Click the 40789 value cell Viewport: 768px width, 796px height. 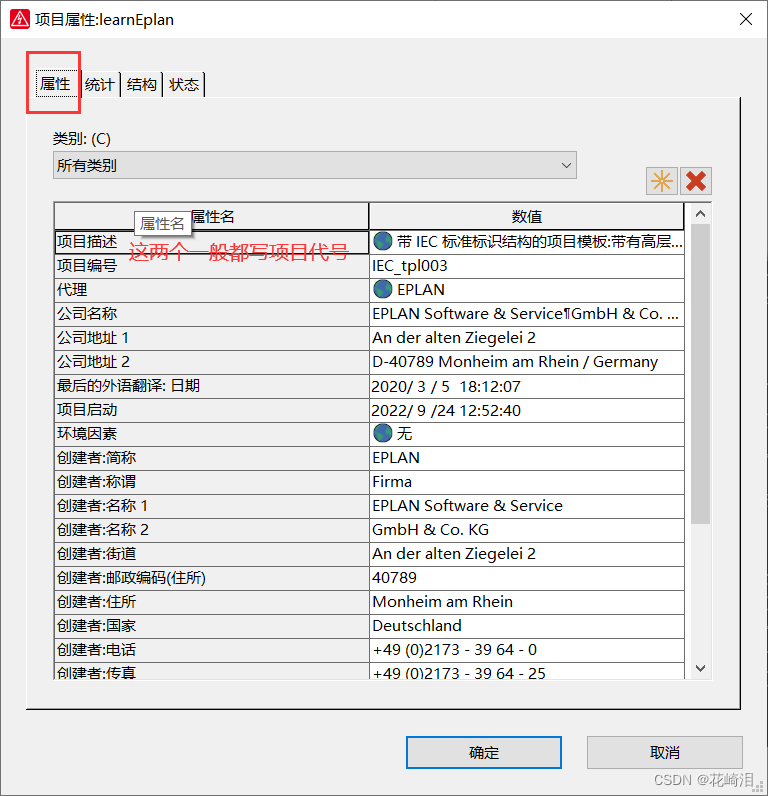point(526,578)
